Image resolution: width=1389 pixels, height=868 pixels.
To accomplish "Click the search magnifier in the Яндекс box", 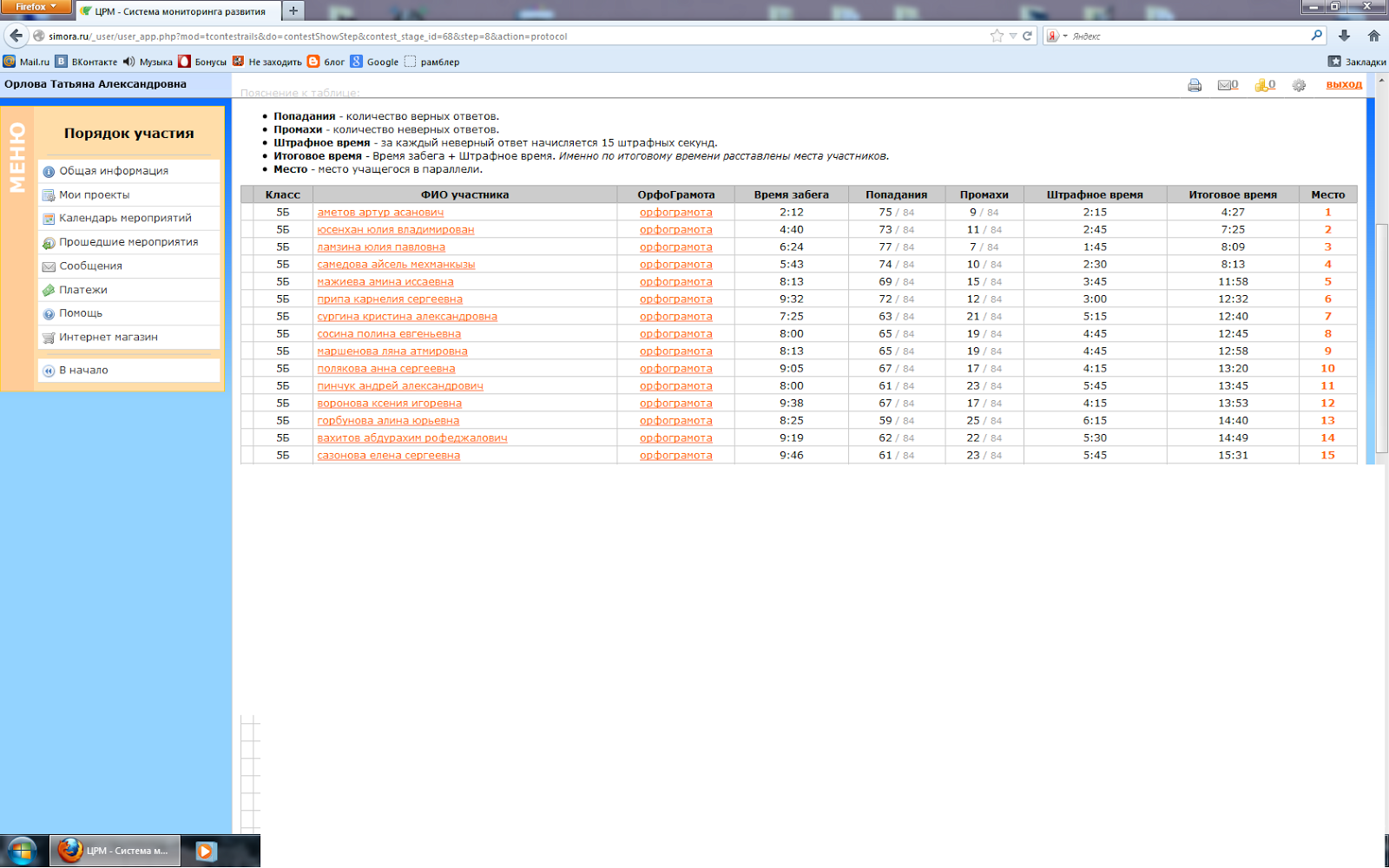I will tap(1317, 36).
